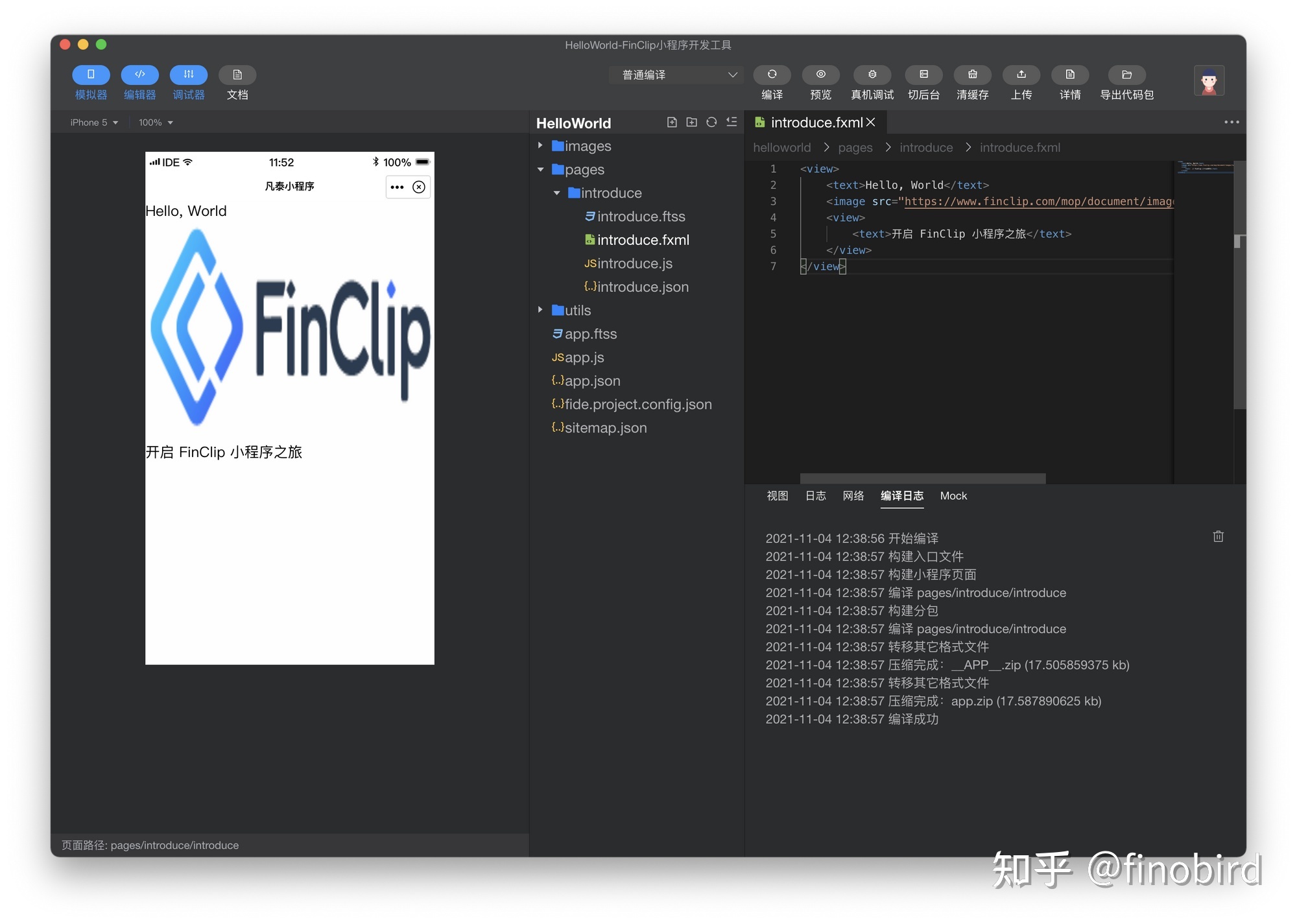Expand the utils folder

540,311
